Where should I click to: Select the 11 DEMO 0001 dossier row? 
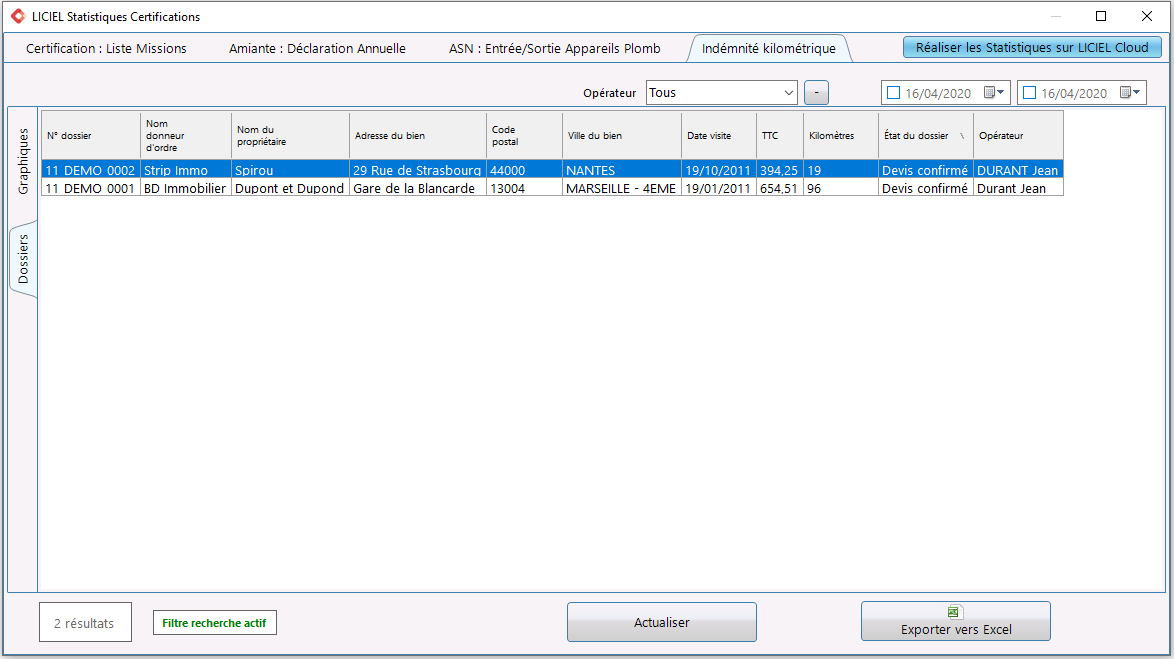[553, 188]
